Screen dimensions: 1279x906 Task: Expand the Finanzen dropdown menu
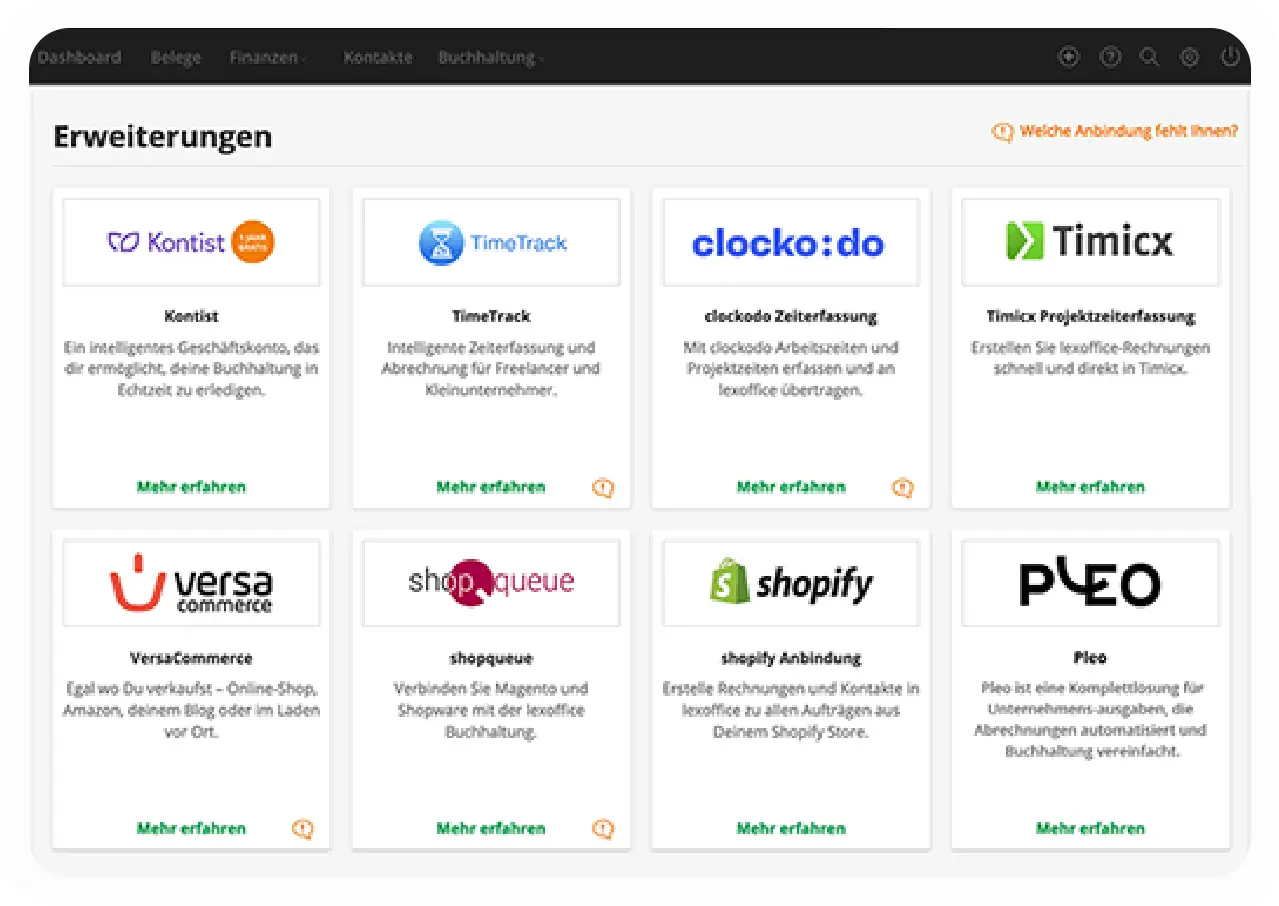pyautogui.click(x=265, y=57)
